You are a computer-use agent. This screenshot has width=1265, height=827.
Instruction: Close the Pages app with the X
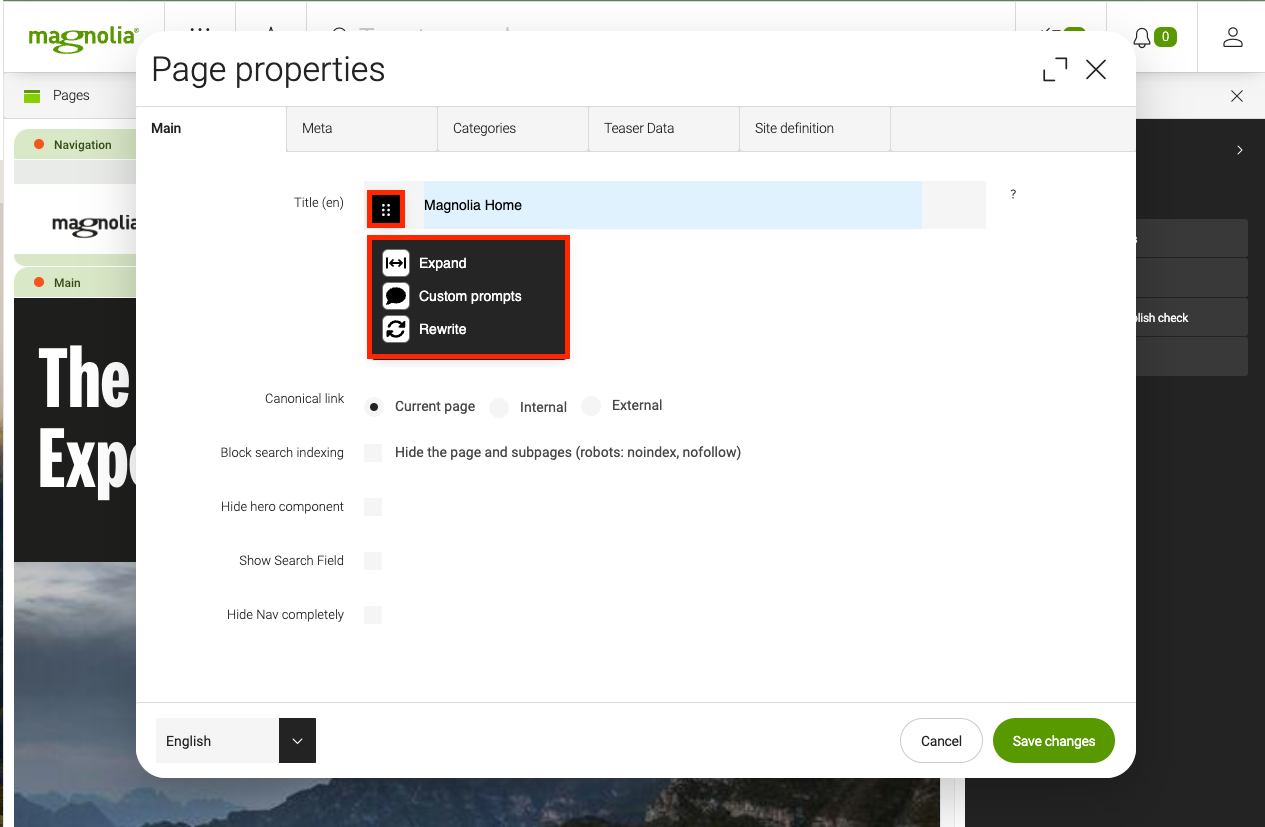(x=1237, y=96)
